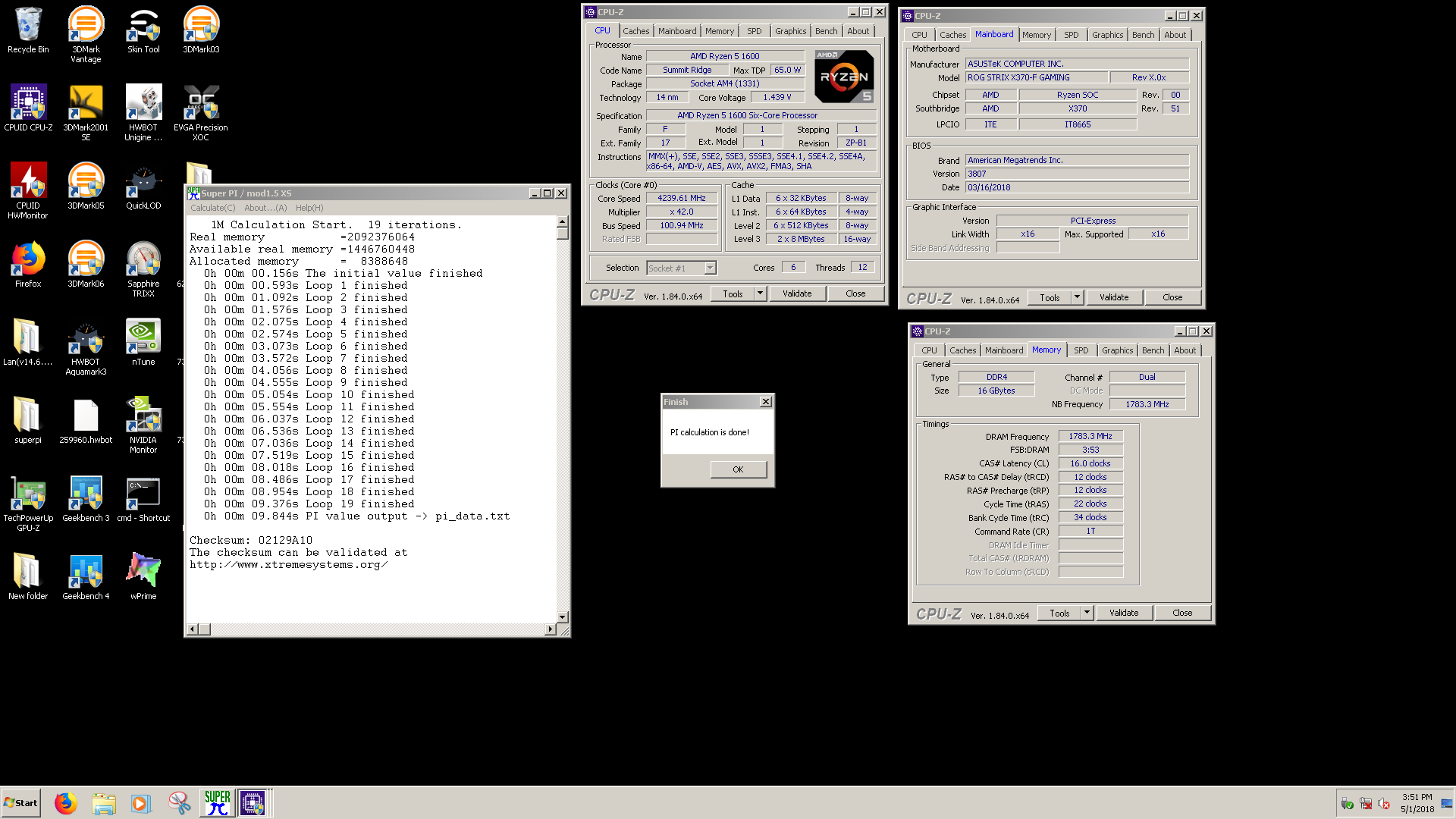Open HWBOT Aquamark3 shortcut
Viewport: 1456px width, 819px height.
(86, 347)
